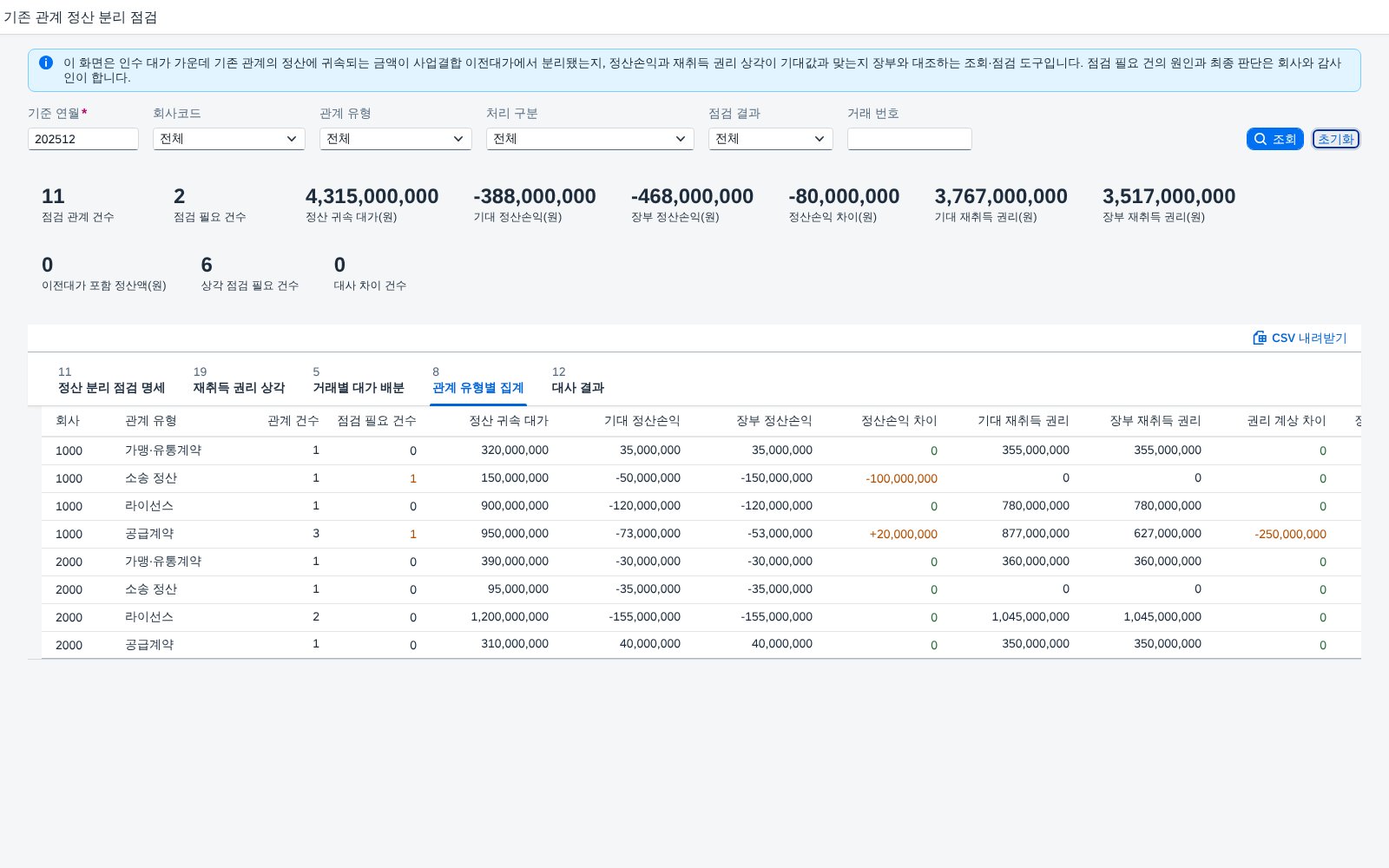Open the 회사코드 dropdown
1389x868 pixels.
click(229, 139)
